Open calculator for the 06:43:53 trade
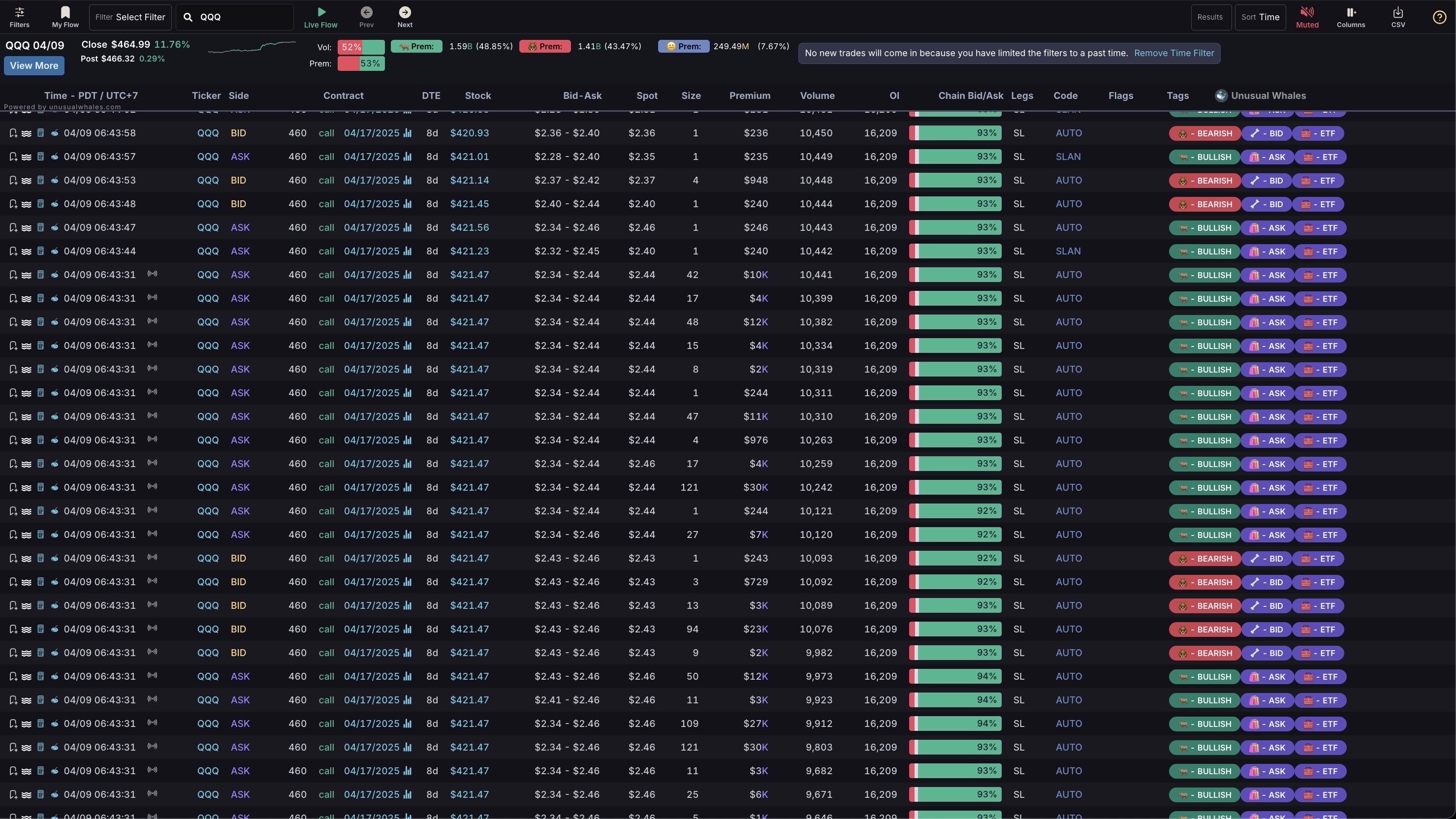Image resolution: width=1456 pixels, height=819 pixels. pyautogui.click(x=41, y=180)
